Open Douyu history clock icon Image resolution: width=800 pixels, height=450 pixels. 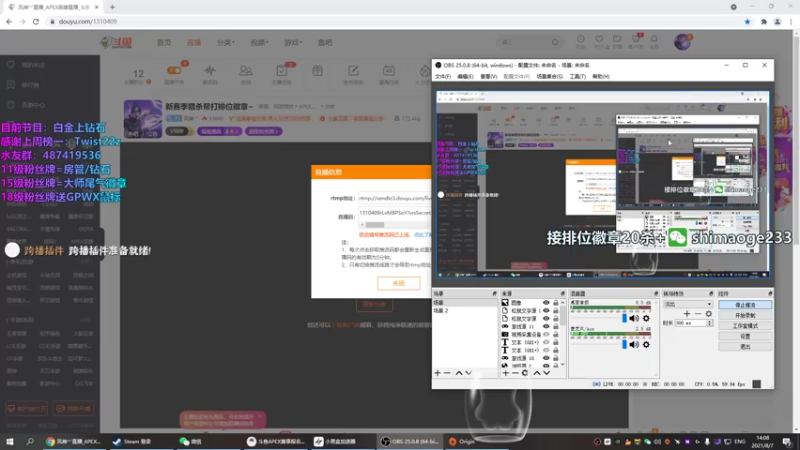pos(581,39)
